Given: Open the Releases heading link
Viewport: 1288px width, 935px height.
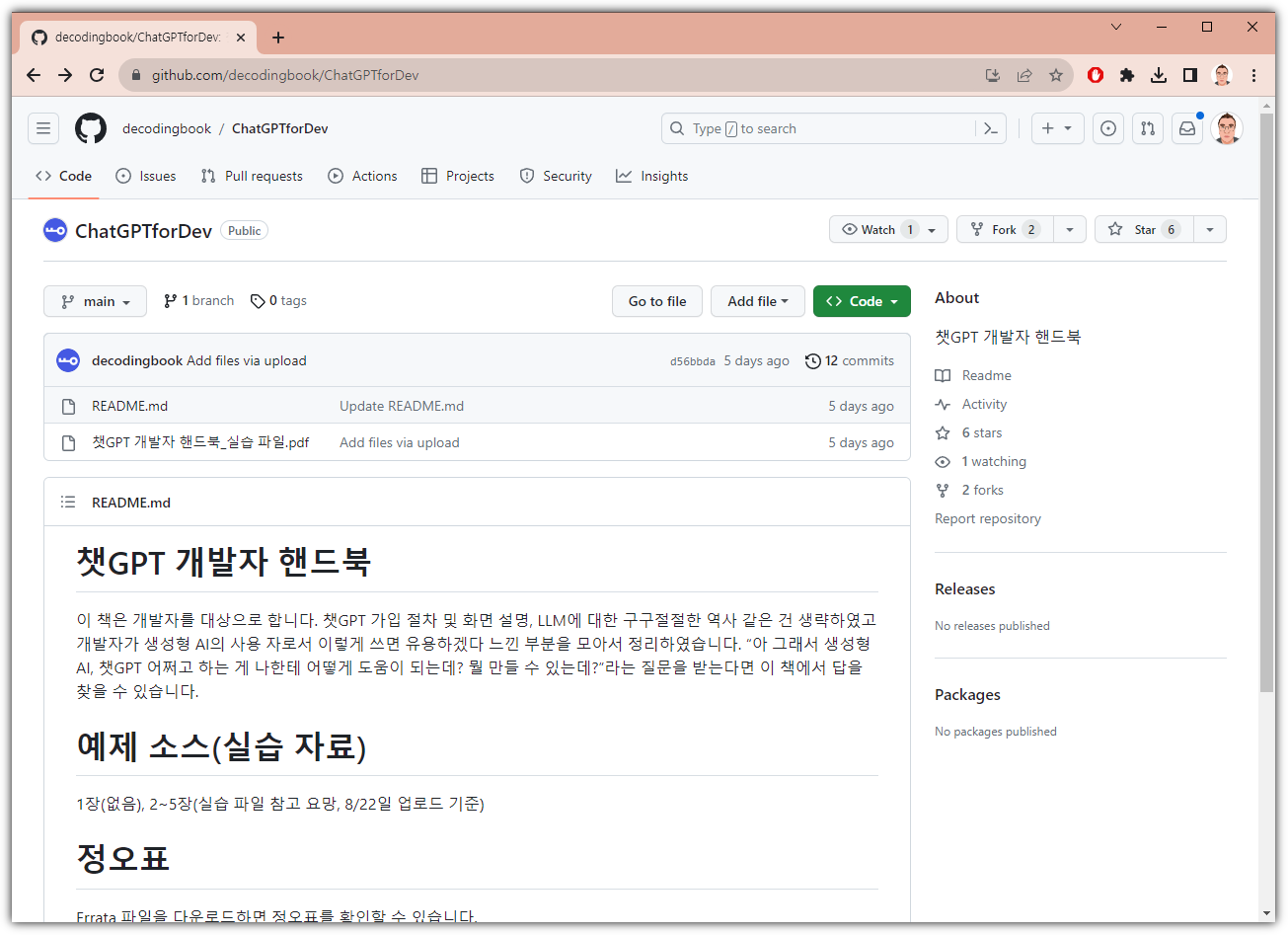Looking at the screenshot, I should 965,588.
